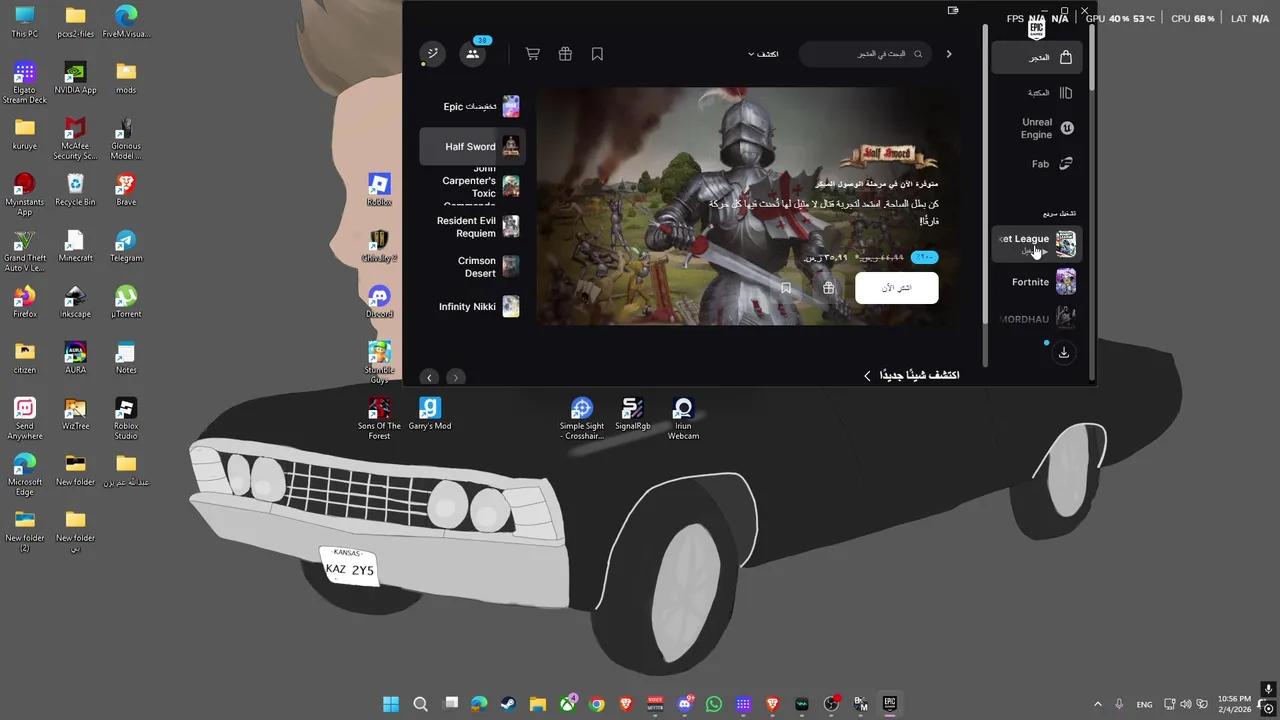
Task: Open the profile avatar in Epic launcher
Action: click(x=432, y=54)
